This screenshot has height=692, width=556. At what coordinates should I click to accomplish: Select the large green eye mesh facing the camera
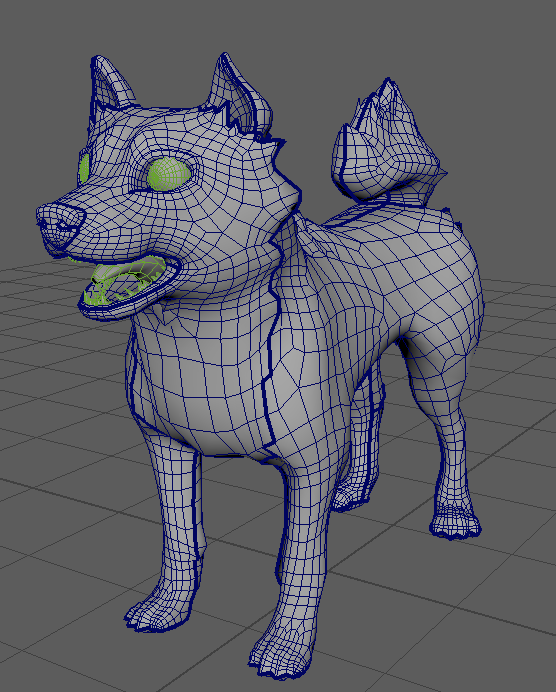pyautogui.click(x=169, y=174)
